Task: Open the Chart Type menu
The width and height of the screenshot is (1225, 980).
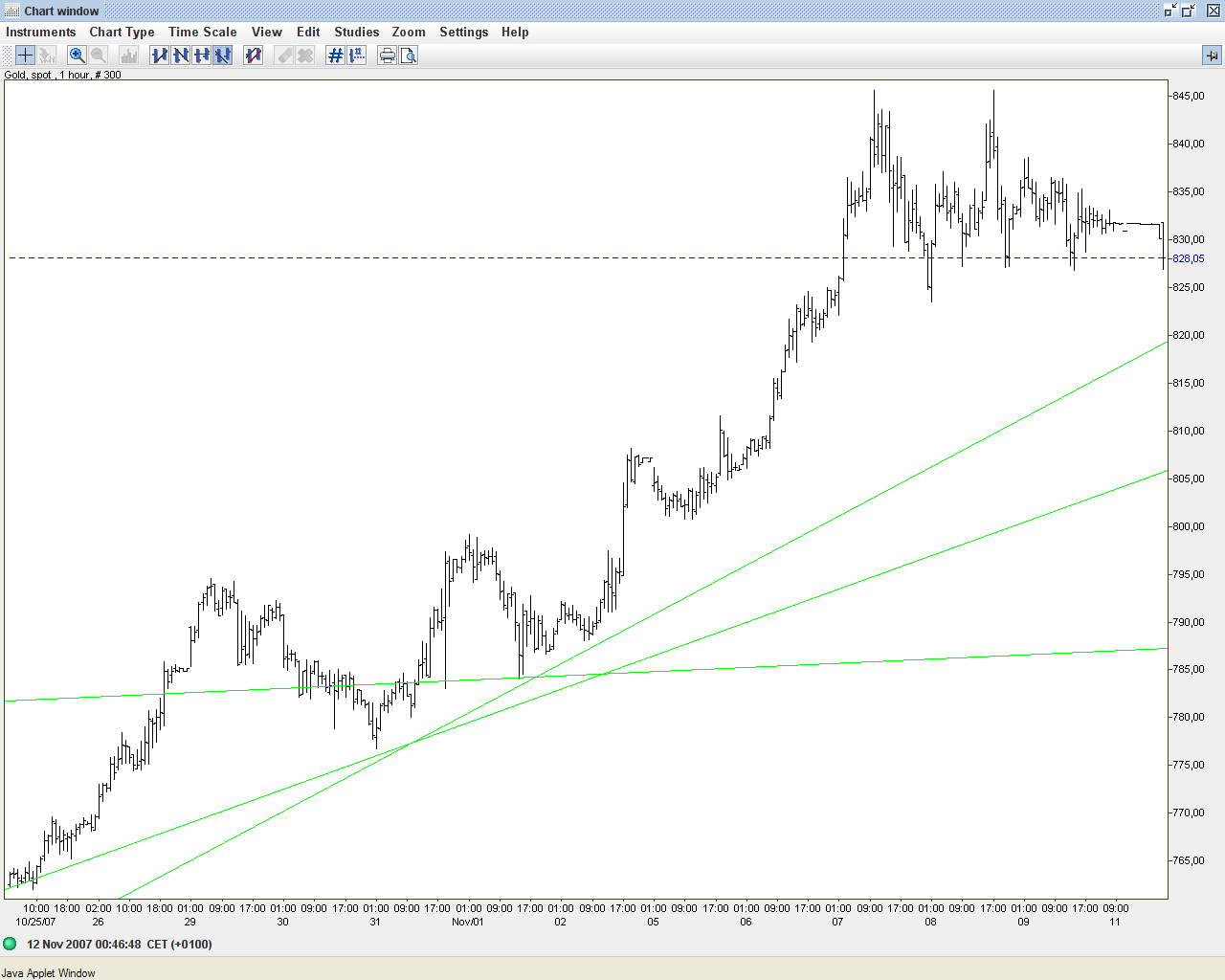Action: 122,32
